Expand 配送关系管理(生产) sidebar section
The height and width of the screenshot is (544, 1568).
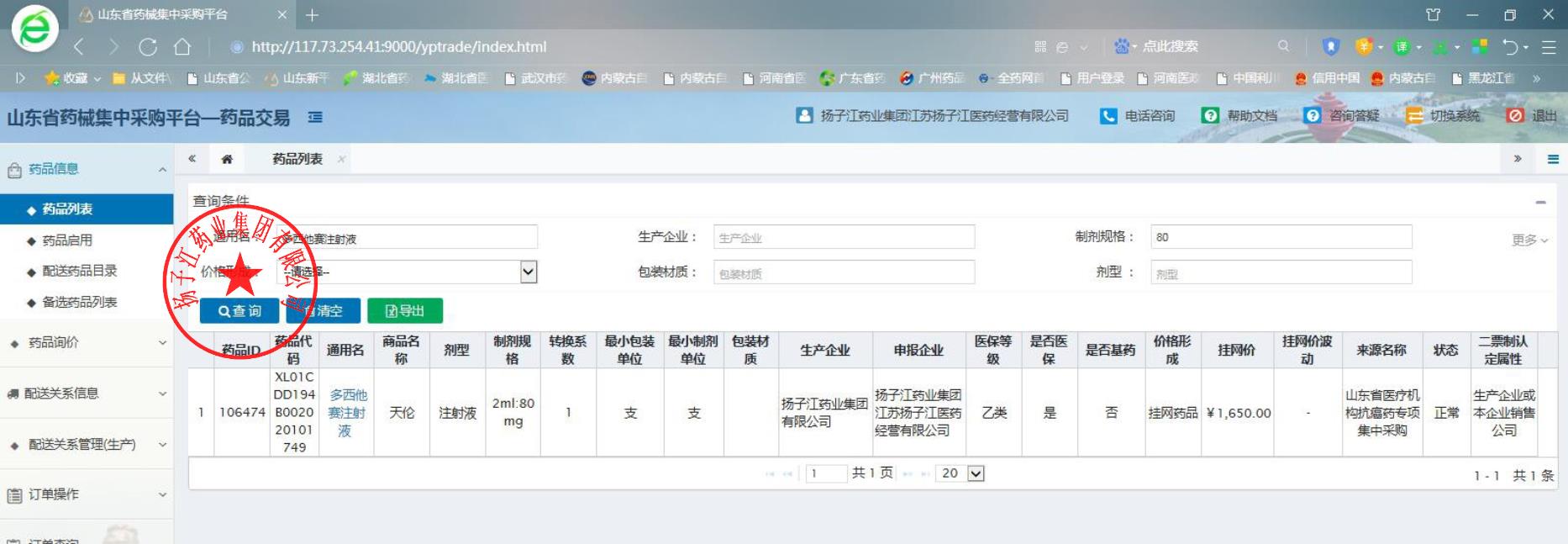tap(87, 445)
